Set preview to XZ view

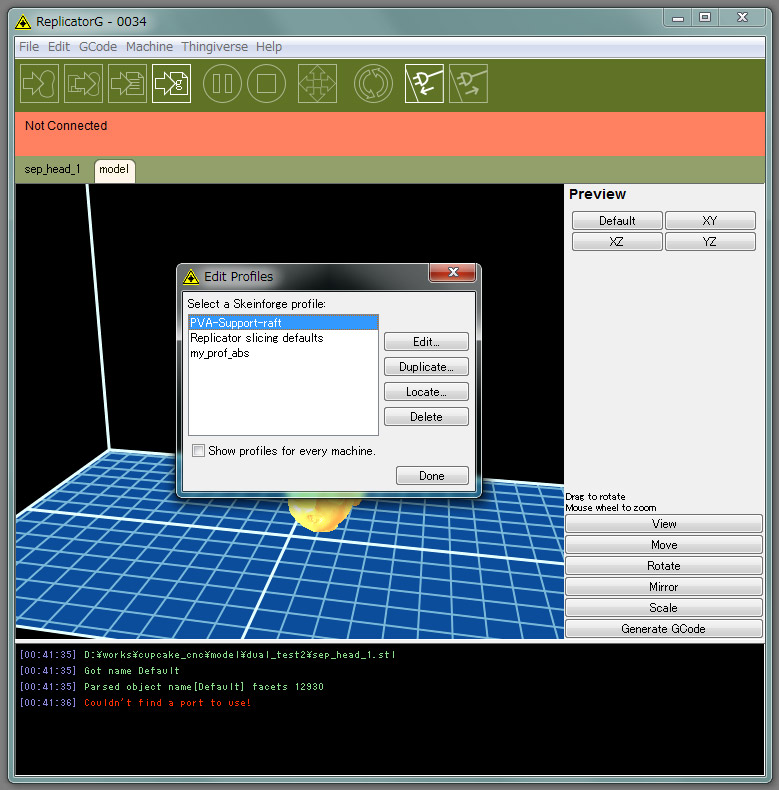tap(617, 242)
